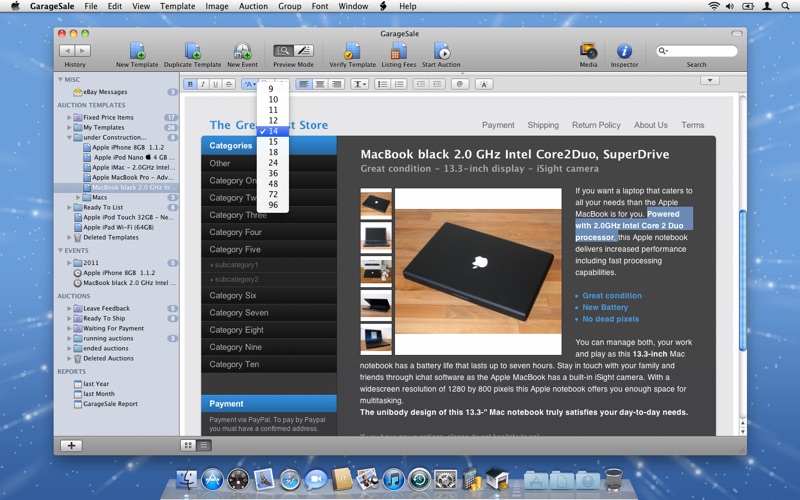Click the Duplicate Template icon
800x500 pixels.
click(192, 51)
